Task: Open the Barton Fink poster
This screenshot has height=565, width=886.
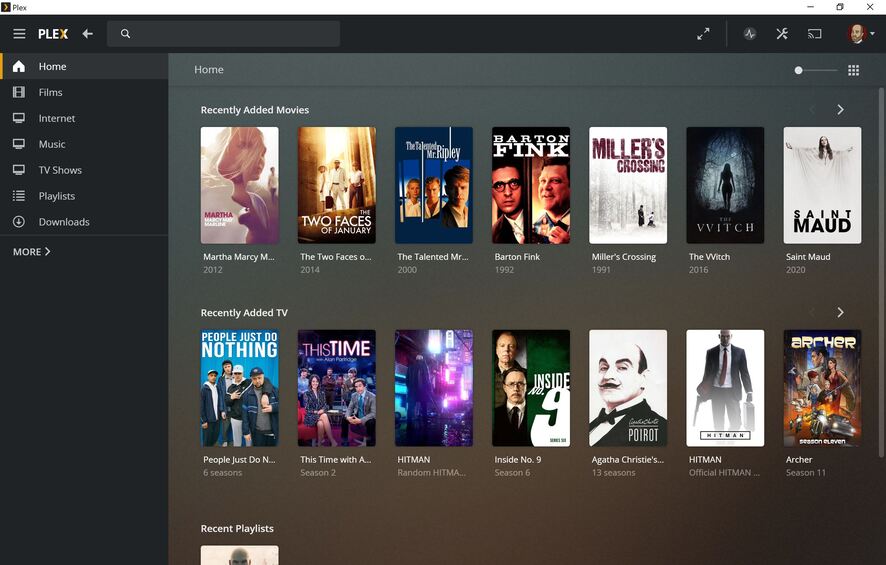Action: [x=531, y=185]
